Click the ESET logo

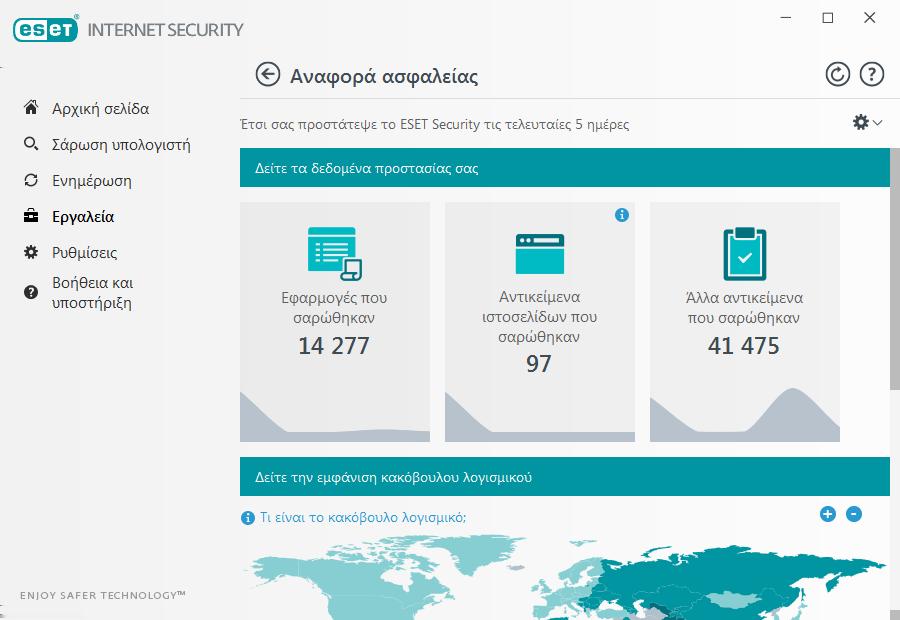[46, 29]
